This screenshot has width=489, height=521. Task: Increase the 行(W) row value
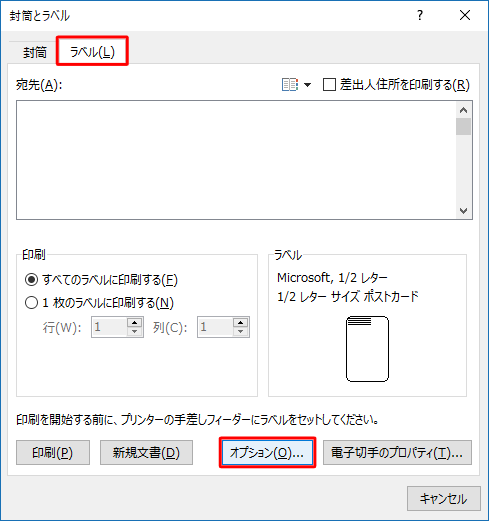[x=135, y=322]
